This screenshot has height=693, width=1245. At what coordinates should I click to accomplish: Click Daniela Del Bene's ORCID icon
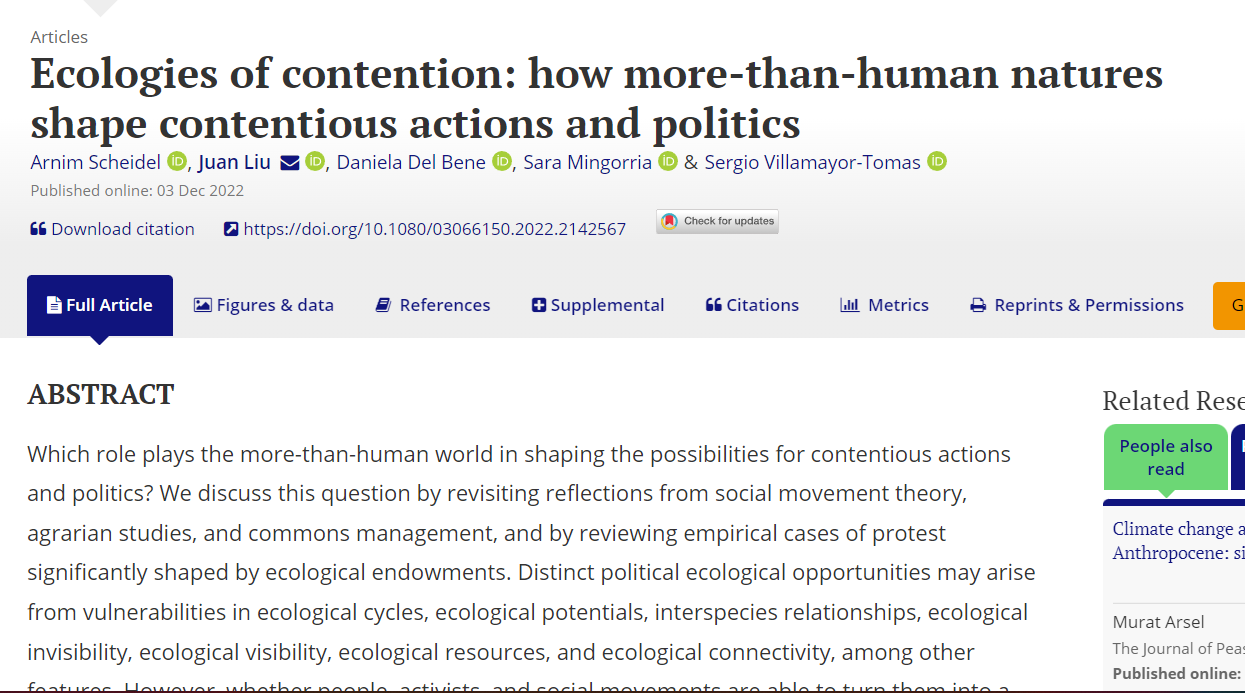[x=502, y=161]
